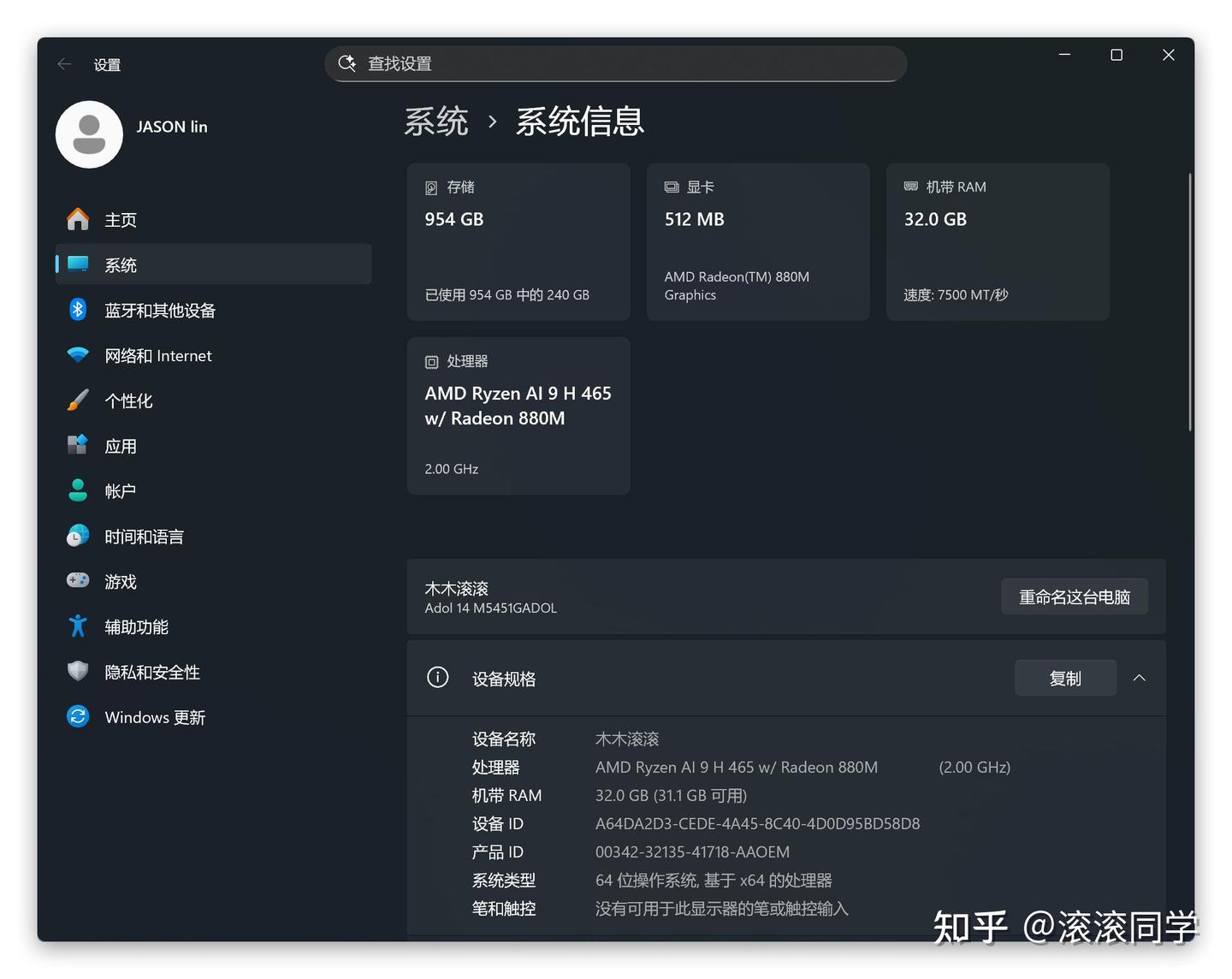Click the 没有可用于此显示器的笔或触控输入 text
Image resolution: width=1232 pixels, height=979 pixels.
(x=722, y=908)
